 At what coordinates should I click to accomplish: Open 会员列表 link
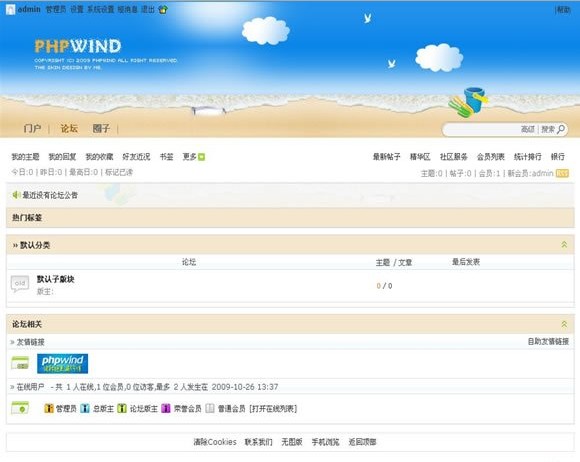coord(490,157)
